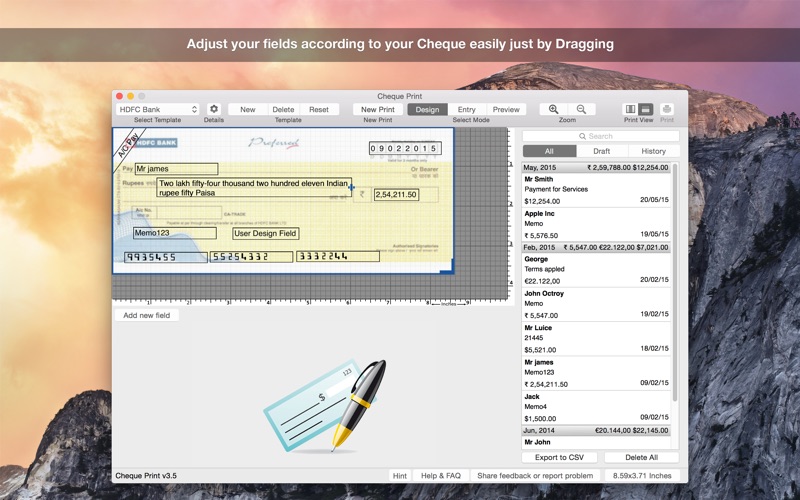
Task: Select the Memo123 field on cheque
Action: [x=174, y=233]
